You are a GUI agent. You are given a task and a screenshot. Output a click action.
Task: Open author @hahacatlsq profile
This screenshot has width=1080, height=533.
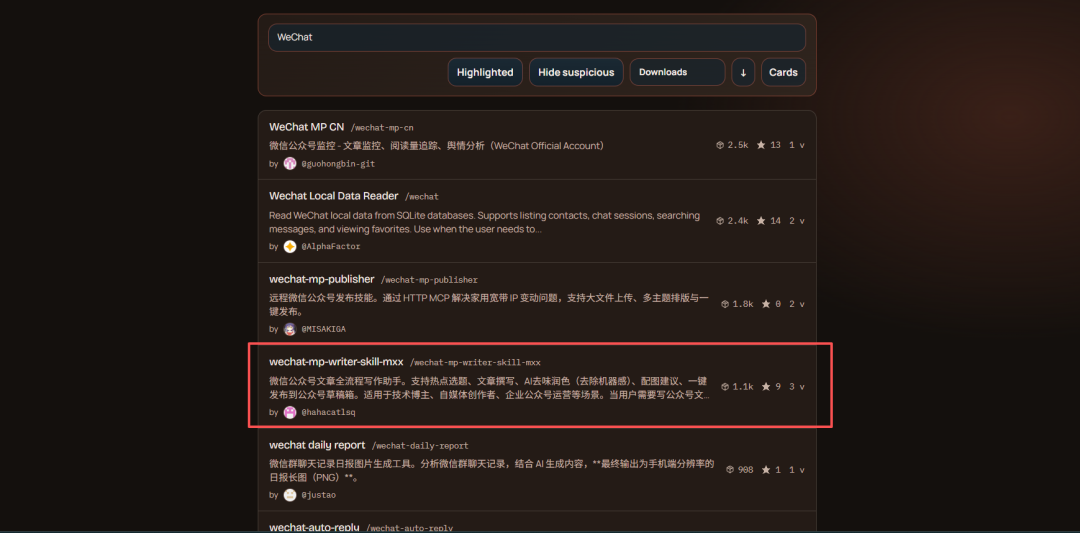click(329, 412)
